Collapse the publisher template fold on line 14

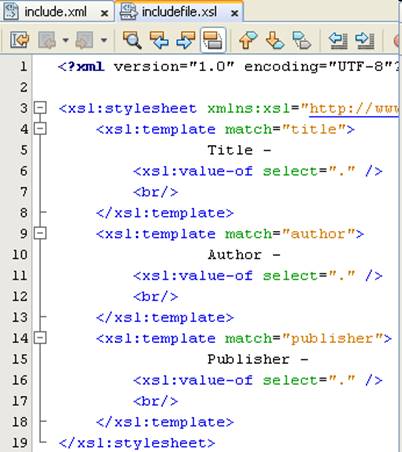[x=40, y=338]
